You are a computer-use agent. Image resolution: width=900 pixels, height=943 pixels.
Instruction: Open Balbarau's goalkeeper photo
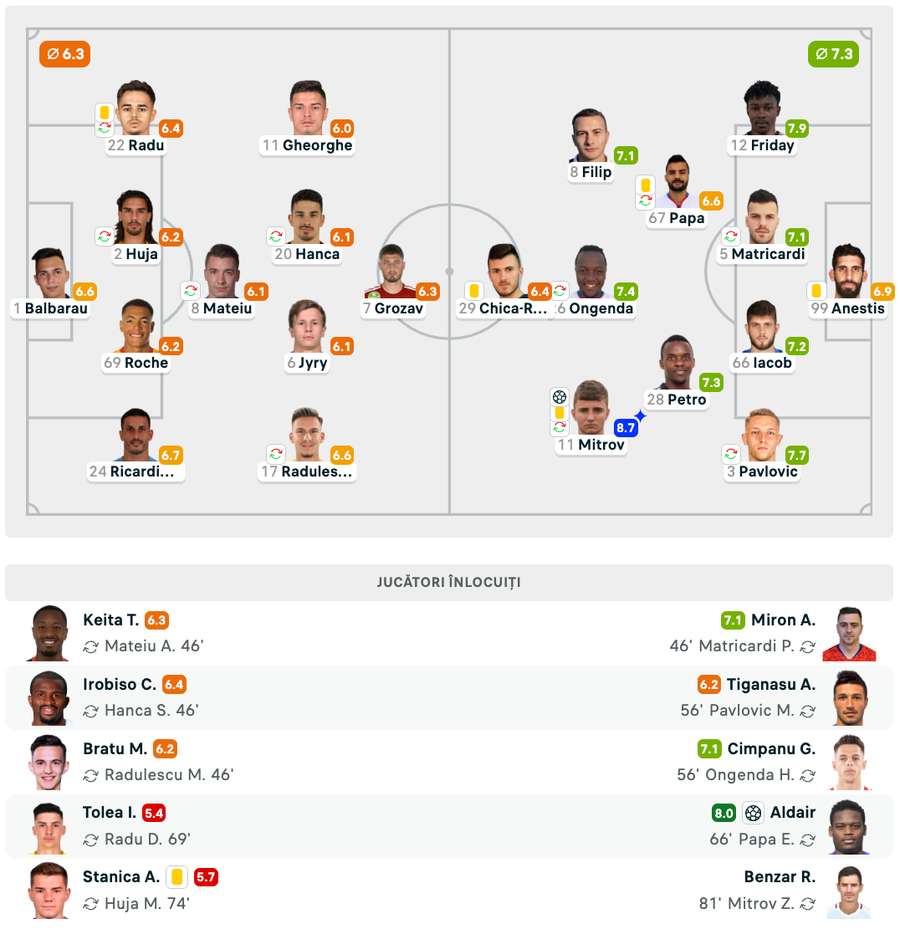pyautogui.click(x=48, y=273)
